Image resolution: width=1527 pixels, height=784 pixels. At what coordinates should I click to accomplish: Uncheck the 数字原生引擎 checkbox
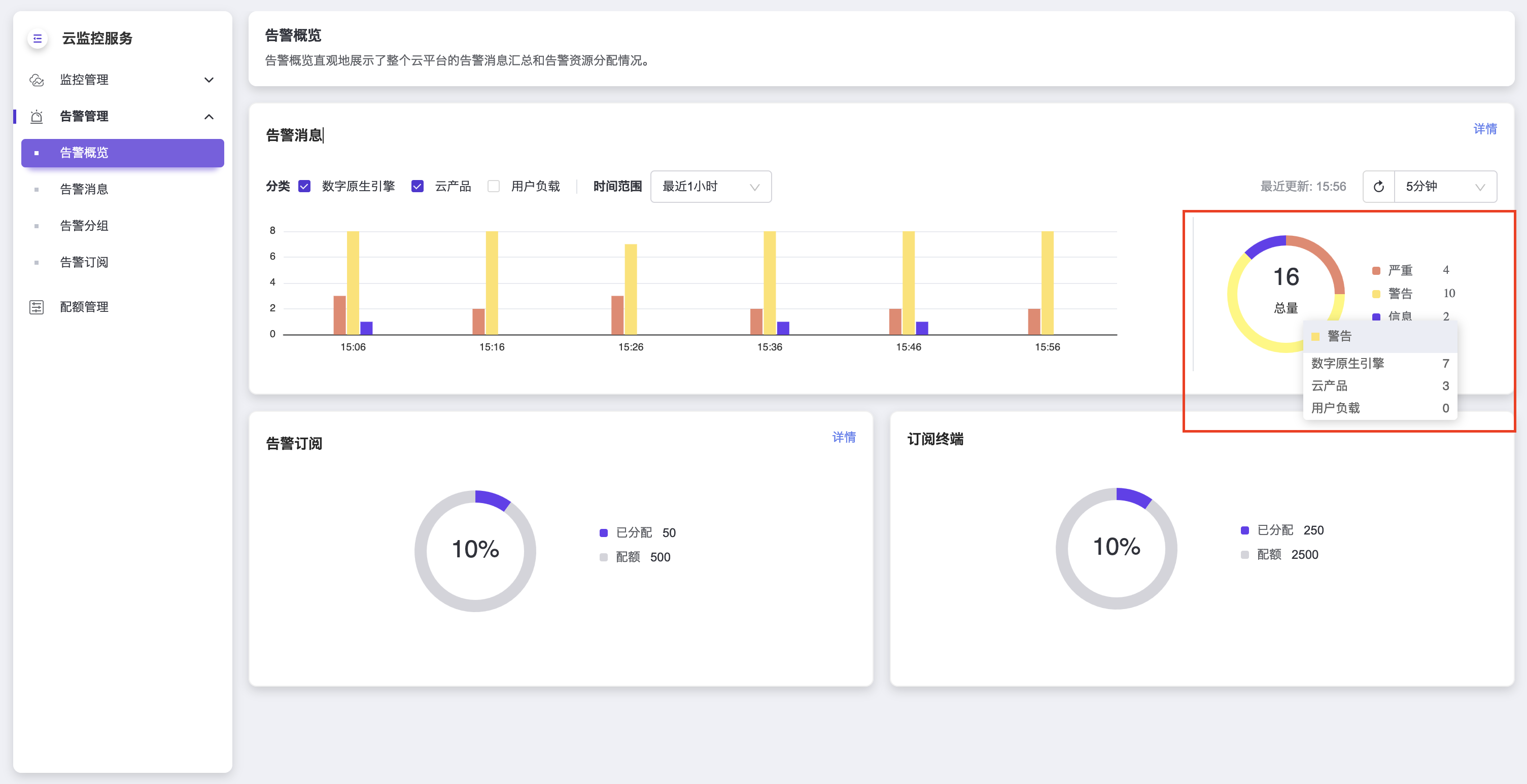click(305, 187)
